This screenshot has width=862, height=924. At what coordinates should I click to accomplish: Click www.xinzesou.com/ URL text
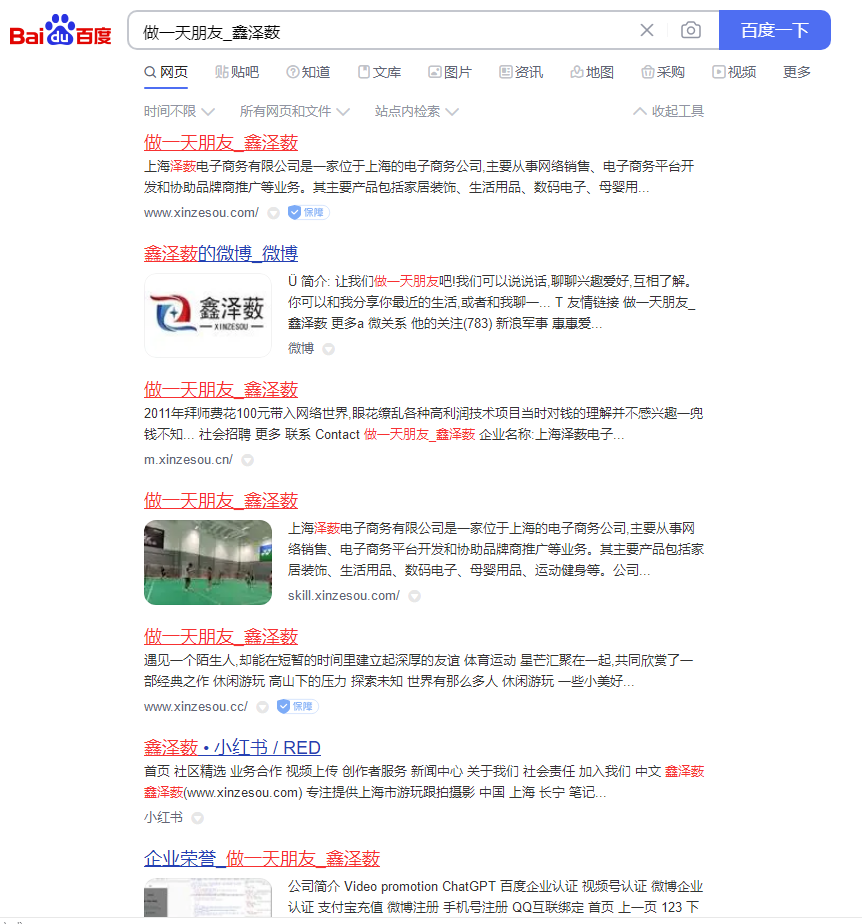click(x=201, y=213)
